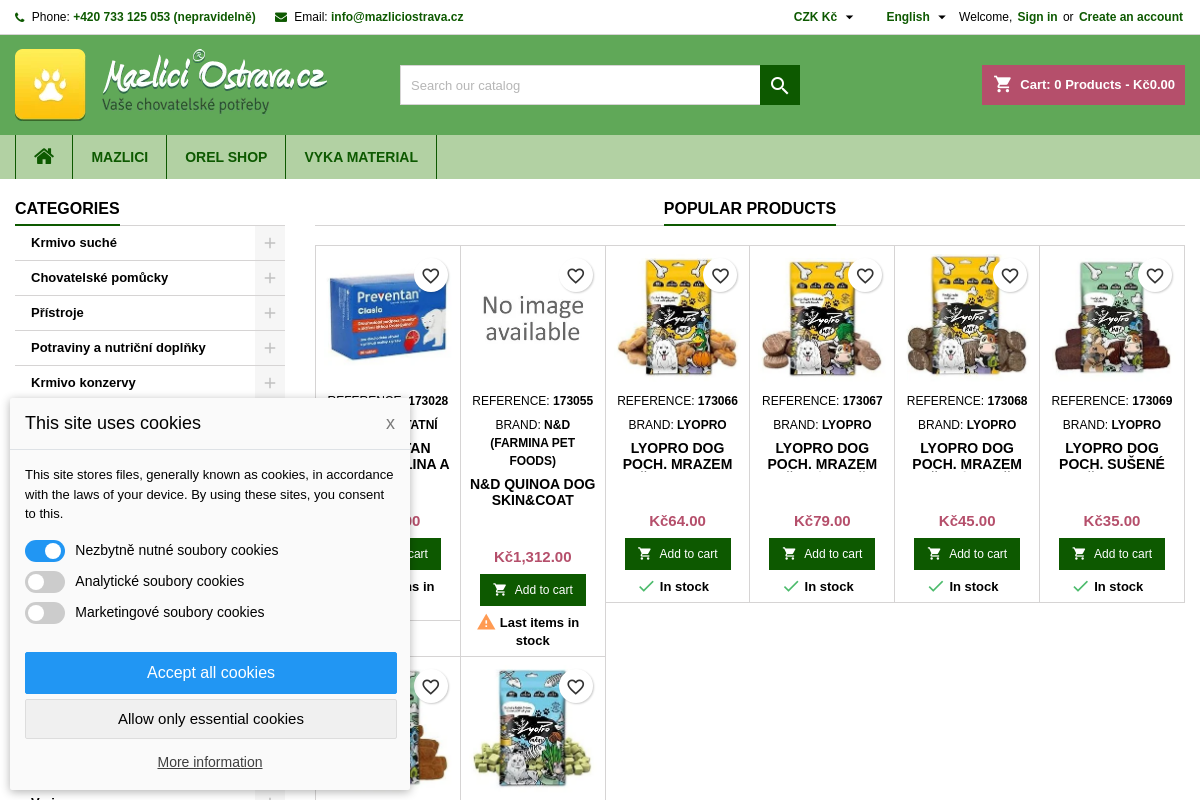Viewport: 1200px width, 800px height.
Task: Click email info@mazliciostrava.cz
Action: coord(397,17)
